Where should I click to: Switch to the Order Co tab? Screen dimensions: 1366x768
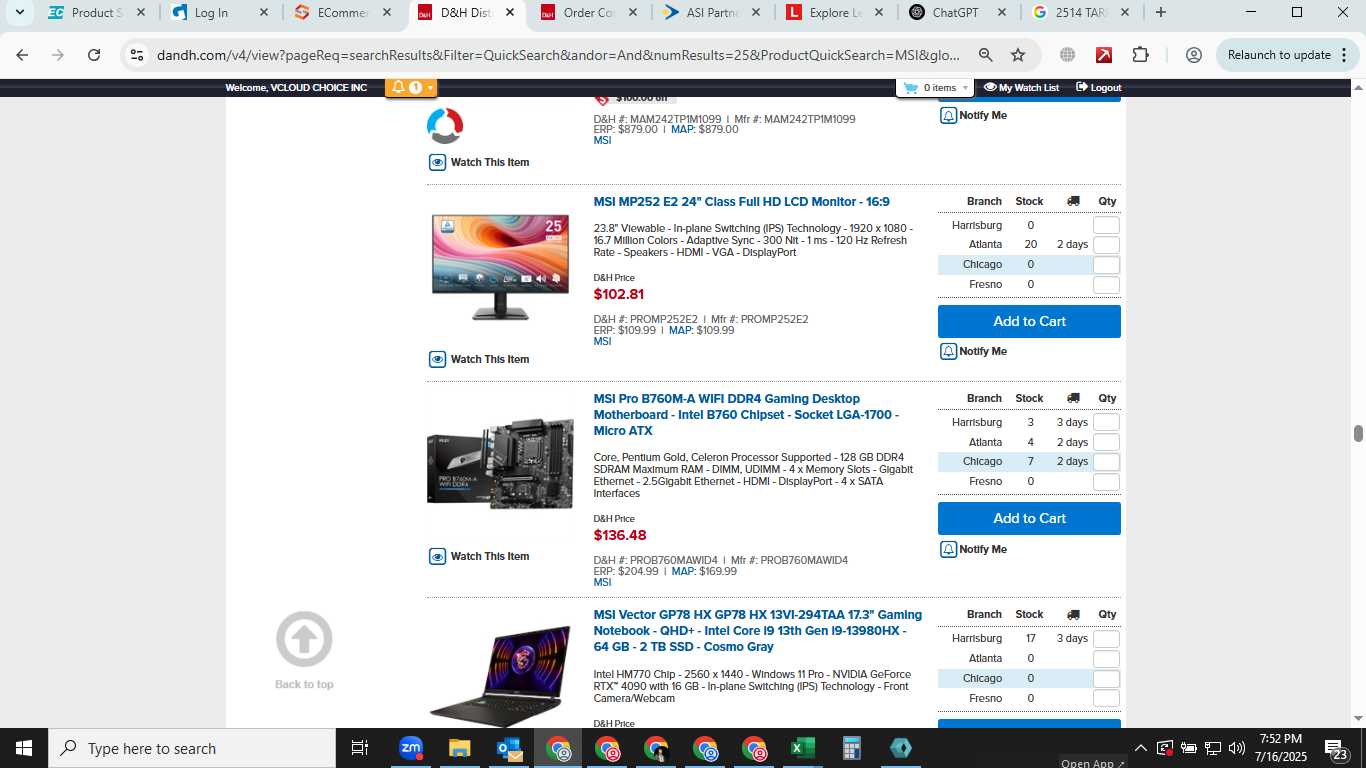click(589, 13)
